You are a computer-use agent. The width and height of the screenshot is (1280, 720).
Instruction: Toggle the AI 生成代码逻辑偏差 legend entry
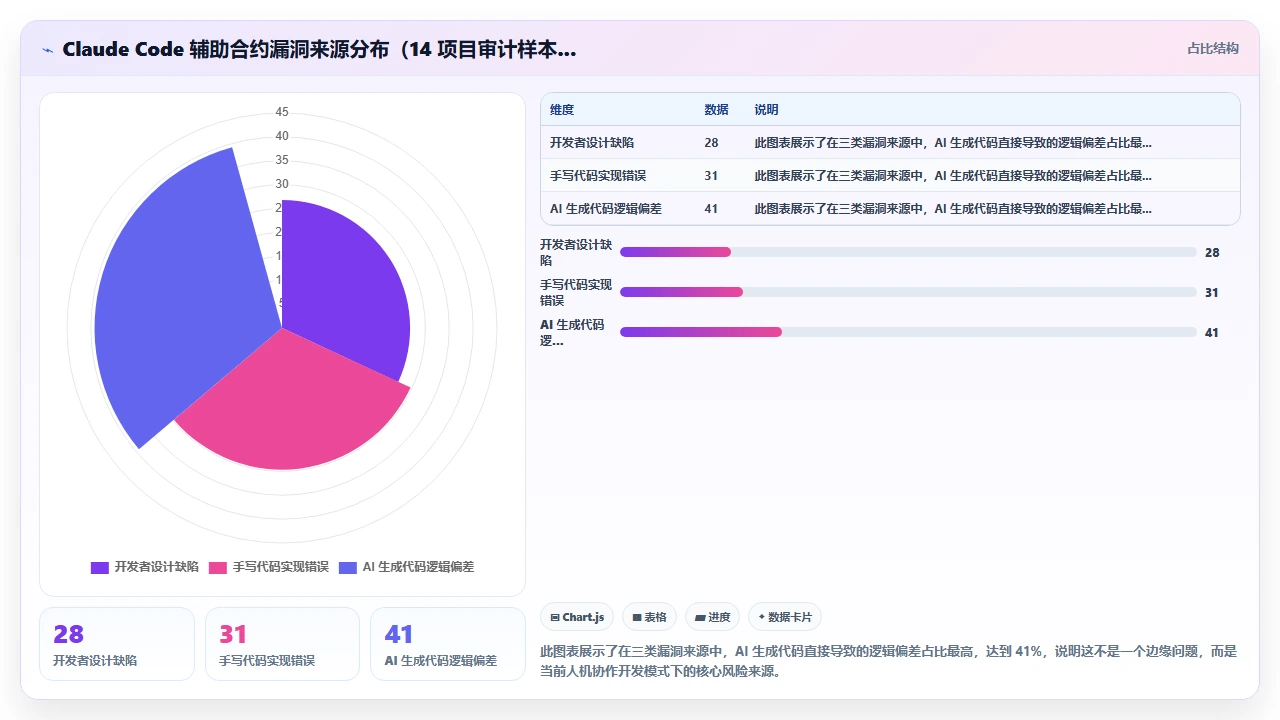(407, 567)
